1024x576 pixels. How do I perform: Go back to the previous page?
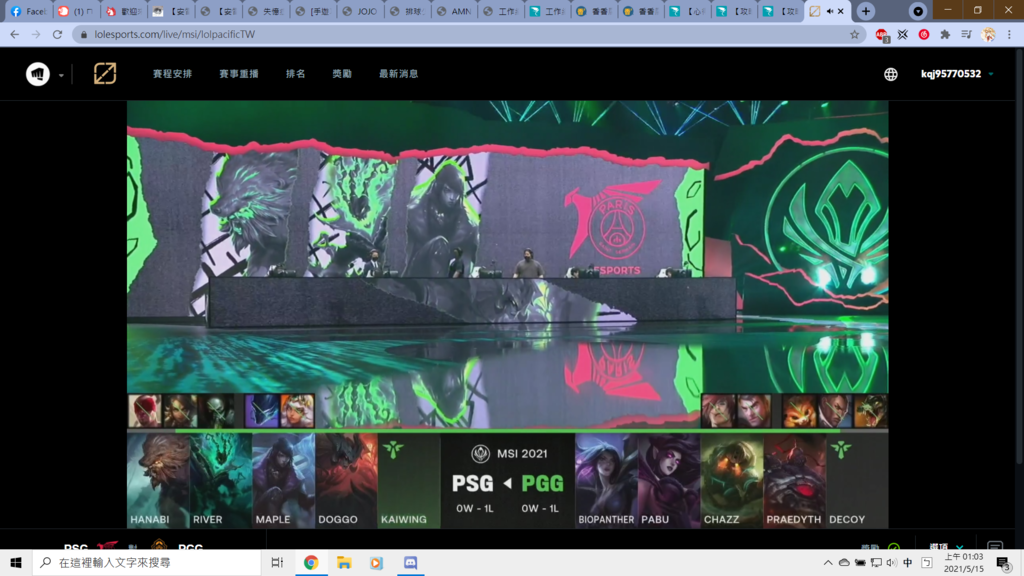[x=14, y=35]
